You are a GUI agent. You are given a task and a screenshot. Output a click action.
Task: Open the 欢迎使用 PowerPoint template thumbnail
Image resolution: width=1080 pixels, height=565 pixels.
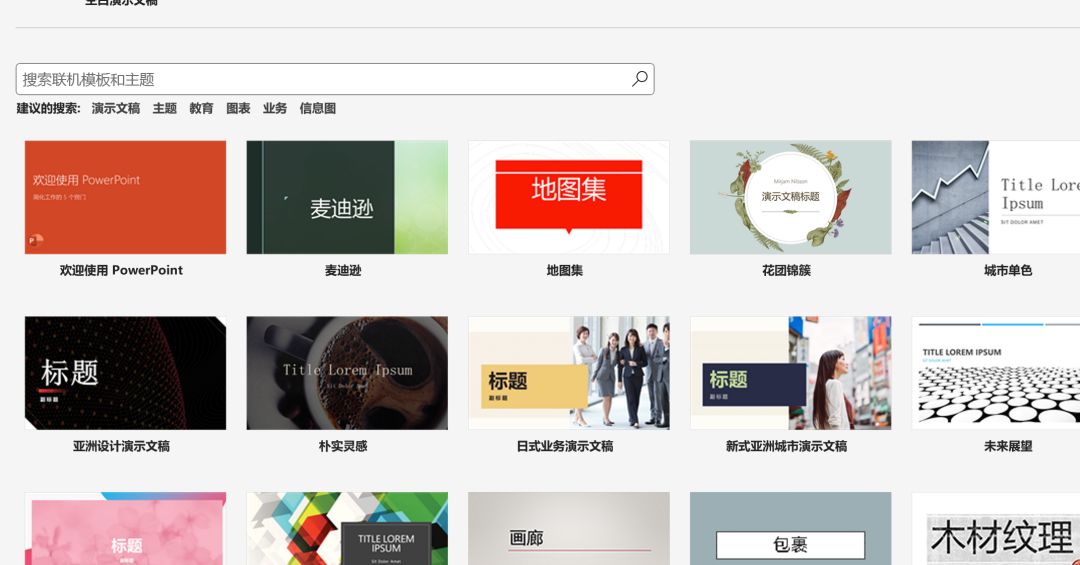click(125, 197)
